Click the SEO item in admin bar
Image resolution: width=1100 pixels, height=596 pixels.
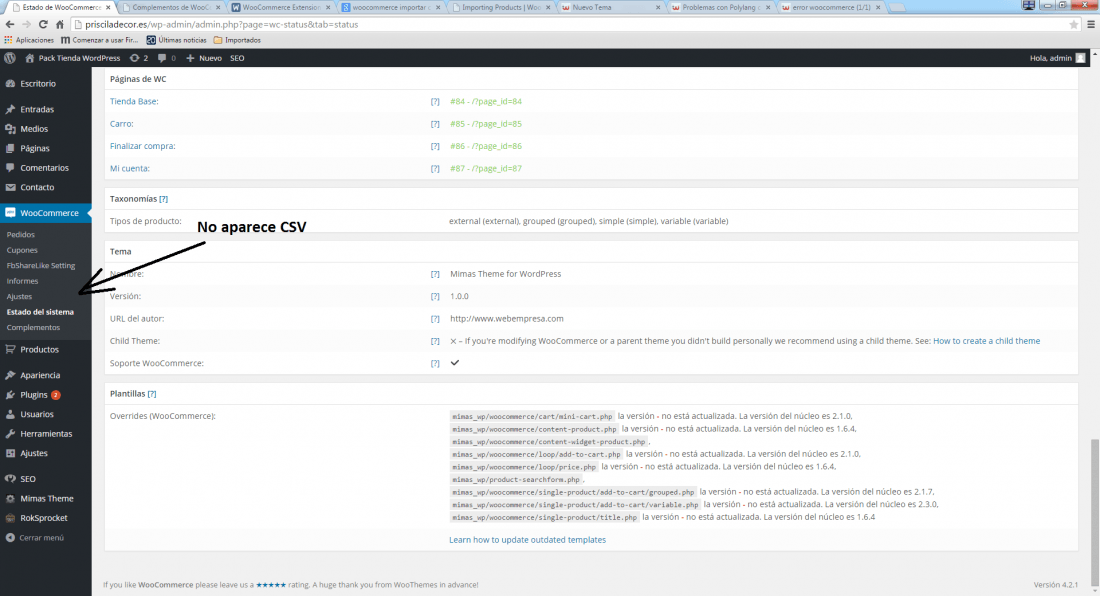pos(237,58)
